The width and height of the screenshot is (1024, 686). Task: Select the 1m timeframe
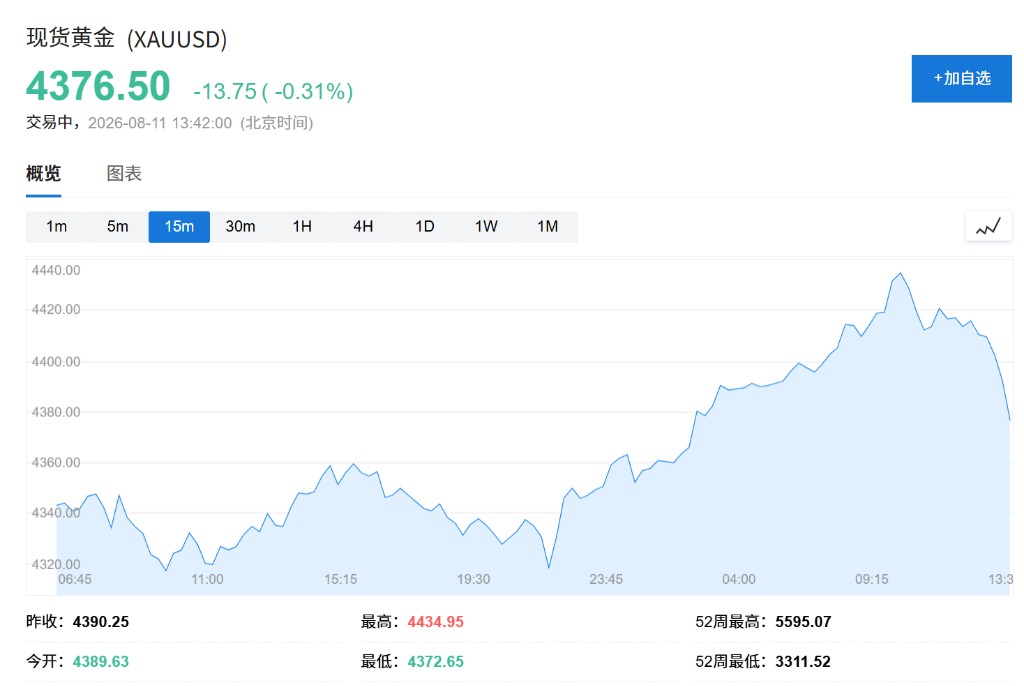56,227
